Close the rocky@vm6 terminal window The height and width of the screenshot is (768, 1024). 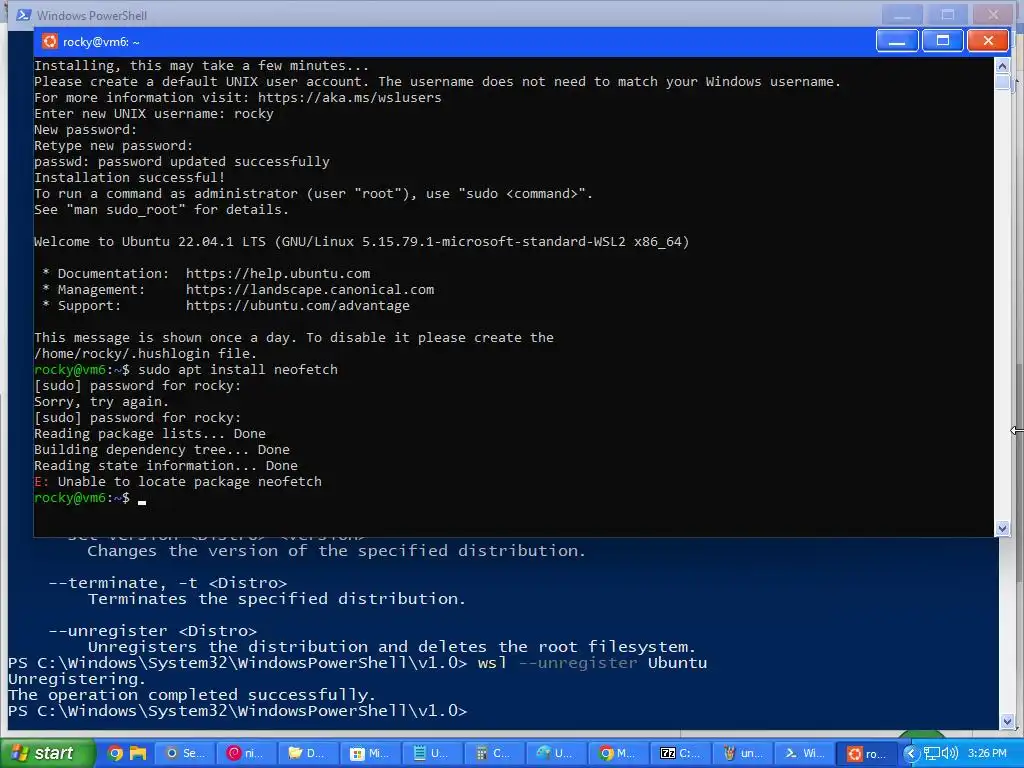click(987, 41)
